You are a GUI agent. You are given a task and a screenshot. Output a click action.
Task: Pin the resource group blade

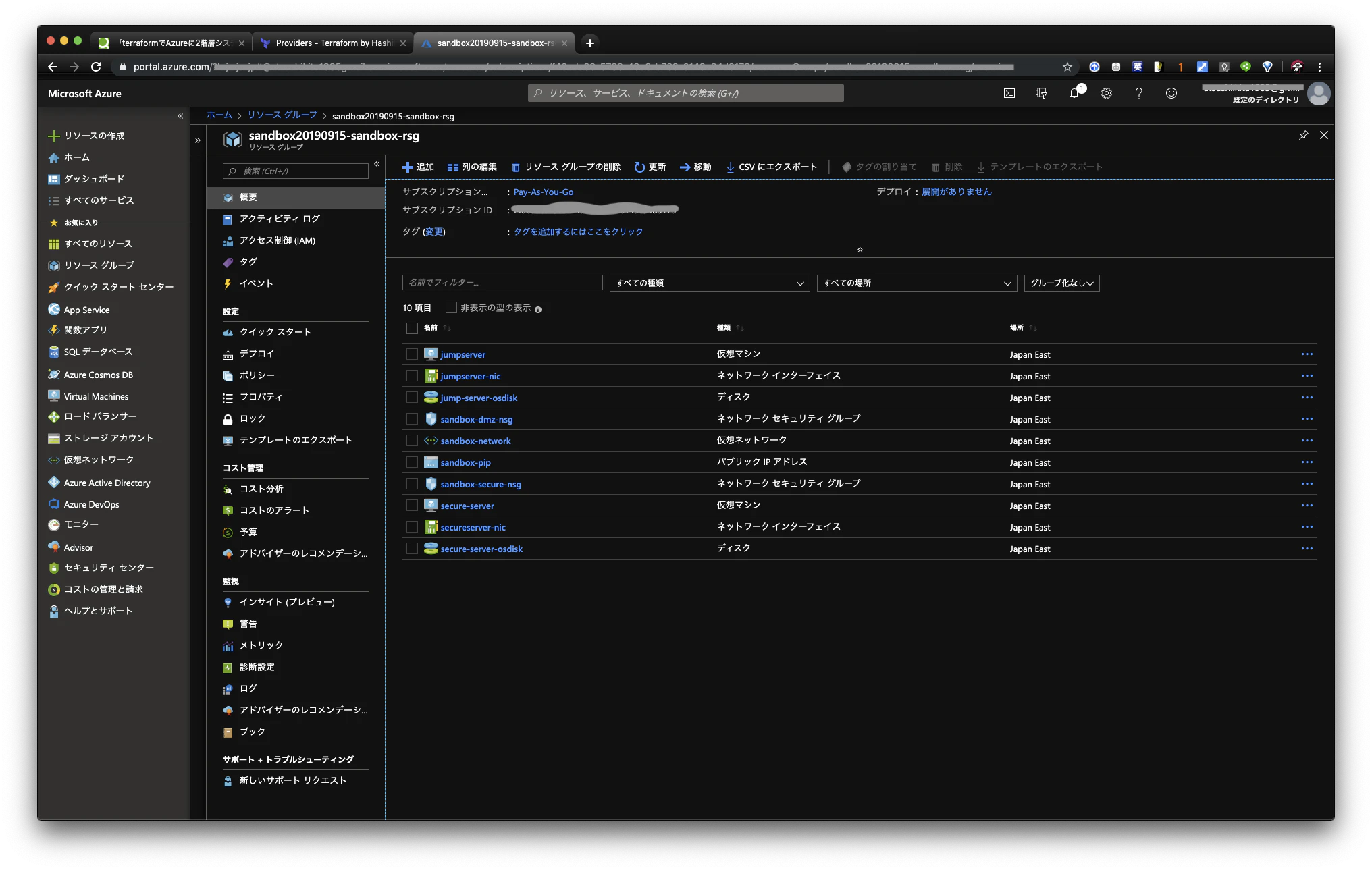tap(1303, 135)
